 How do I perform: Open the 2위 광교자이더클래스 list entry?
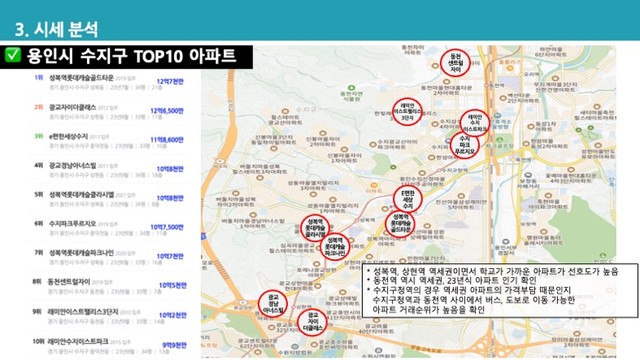[109, 111]
